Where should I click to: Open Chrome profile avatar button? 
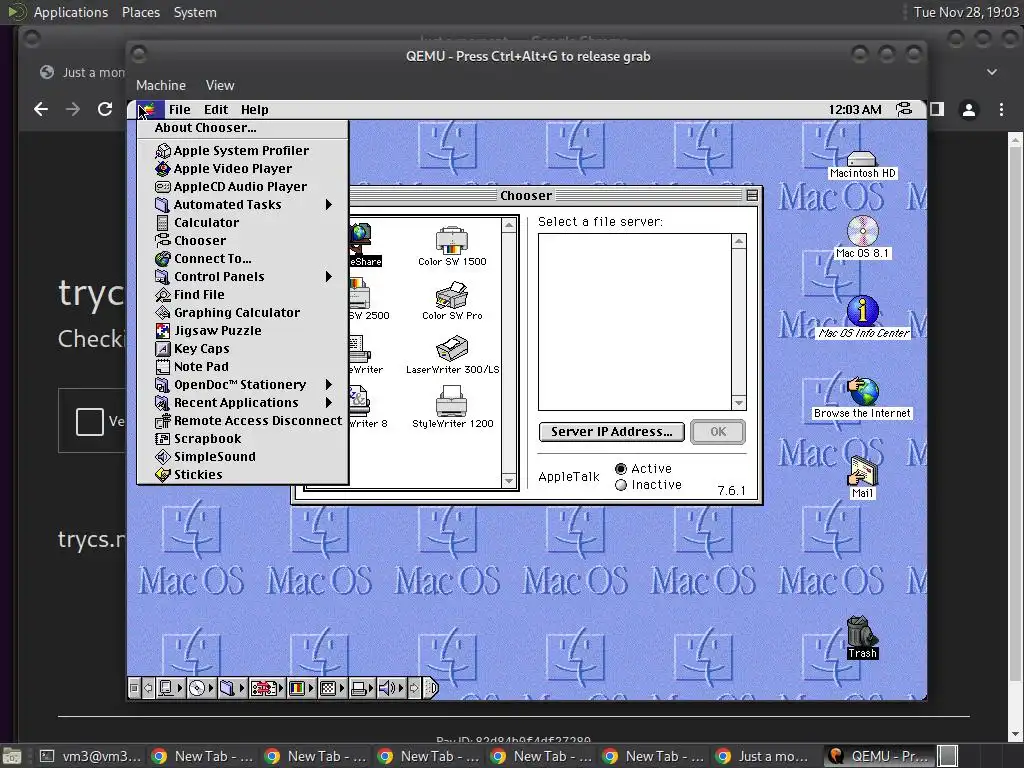pos(969,110)
